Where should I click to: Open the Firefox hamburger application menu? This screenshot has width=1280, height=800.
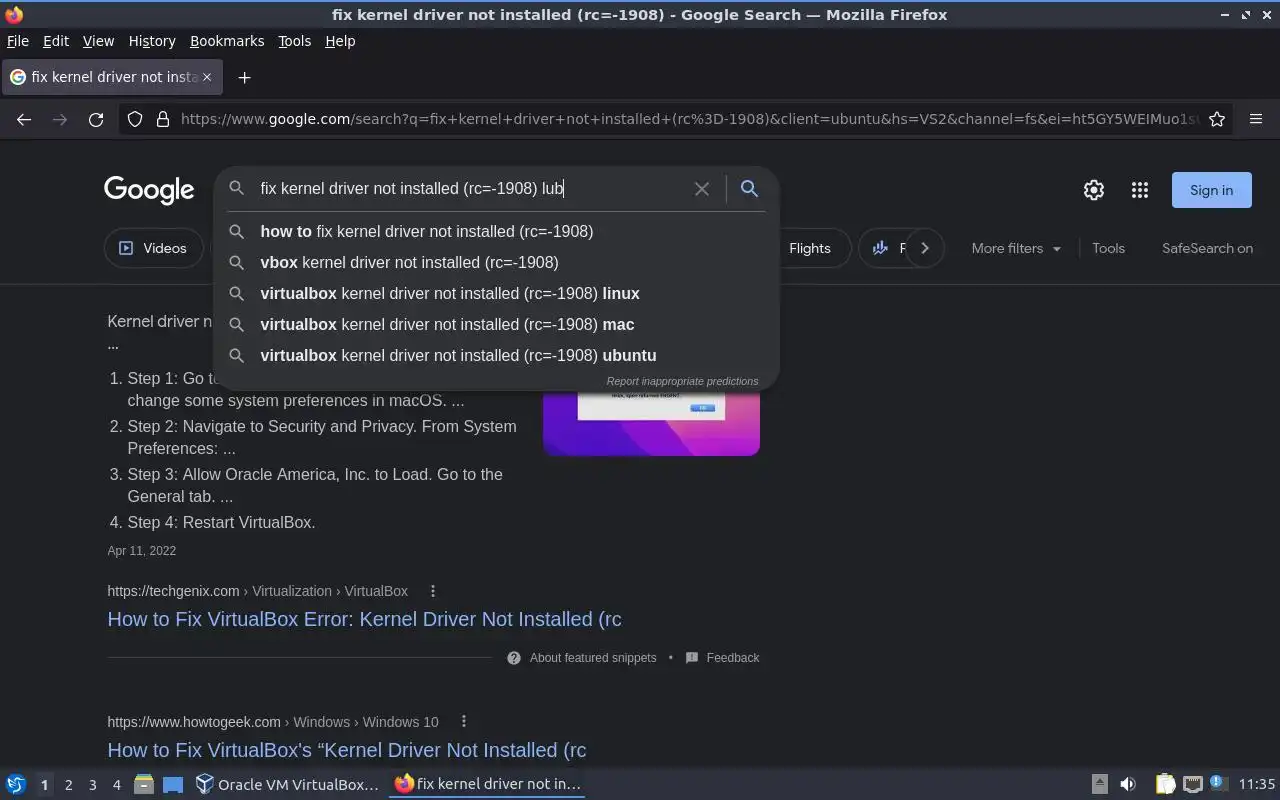point(1256,119)
